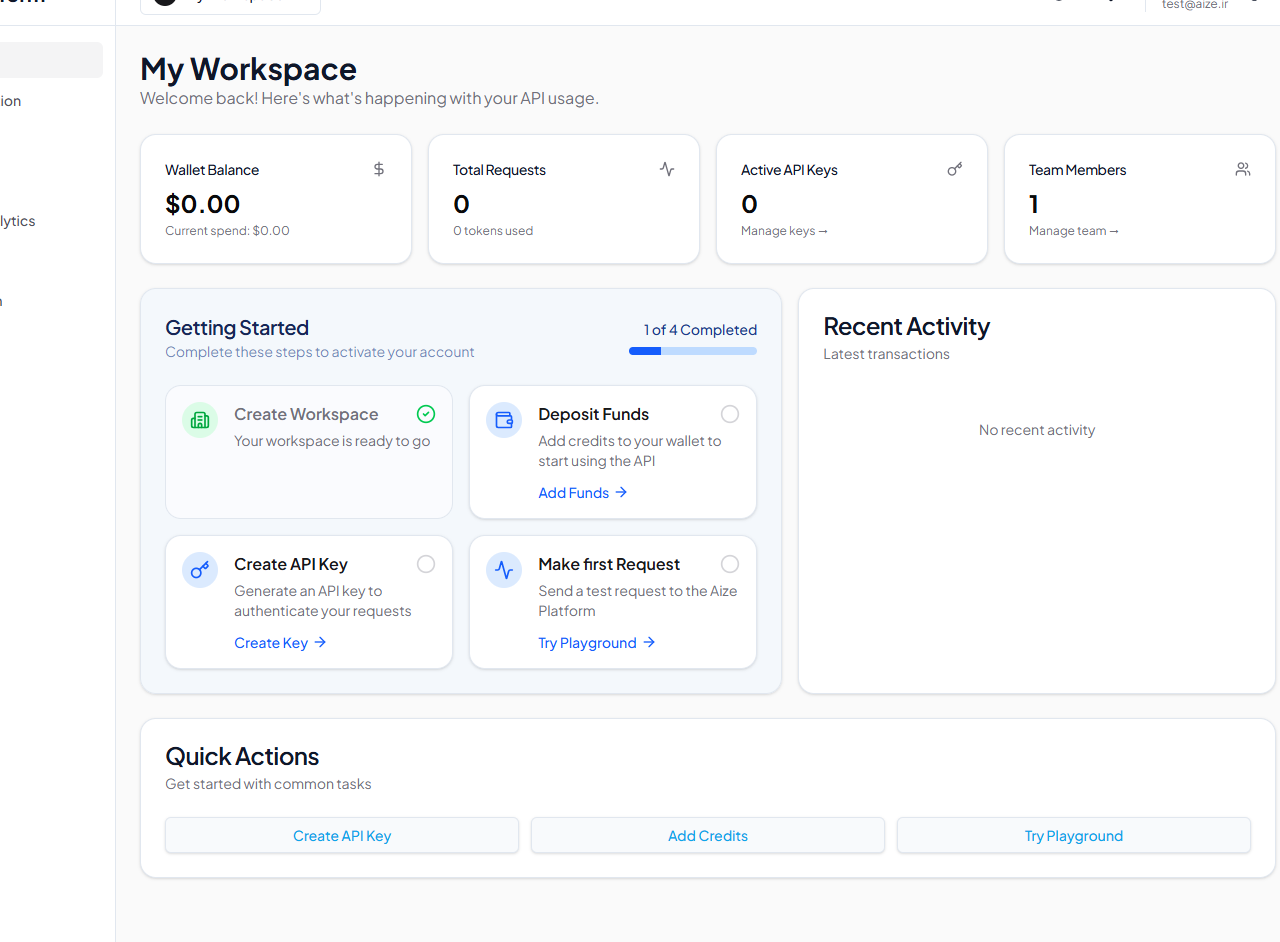The height and width of the screenshot is (942, 1280).
Task: Click the test@aize.ir account email
Action: 1194,5
